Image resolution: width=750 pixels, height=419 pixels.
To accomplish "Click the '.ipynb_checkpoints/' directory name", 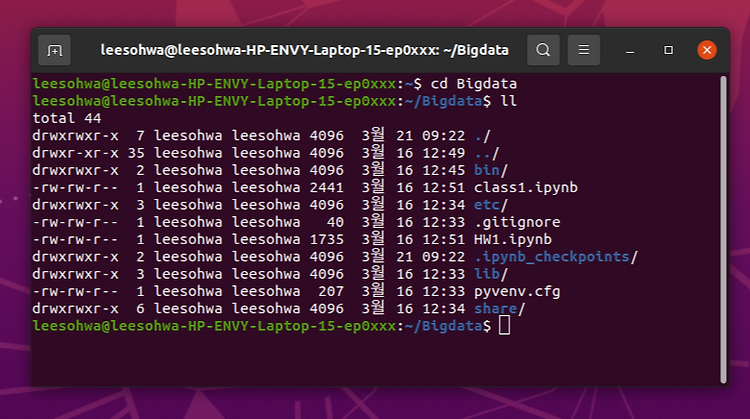I will click(x=556, y=257).
